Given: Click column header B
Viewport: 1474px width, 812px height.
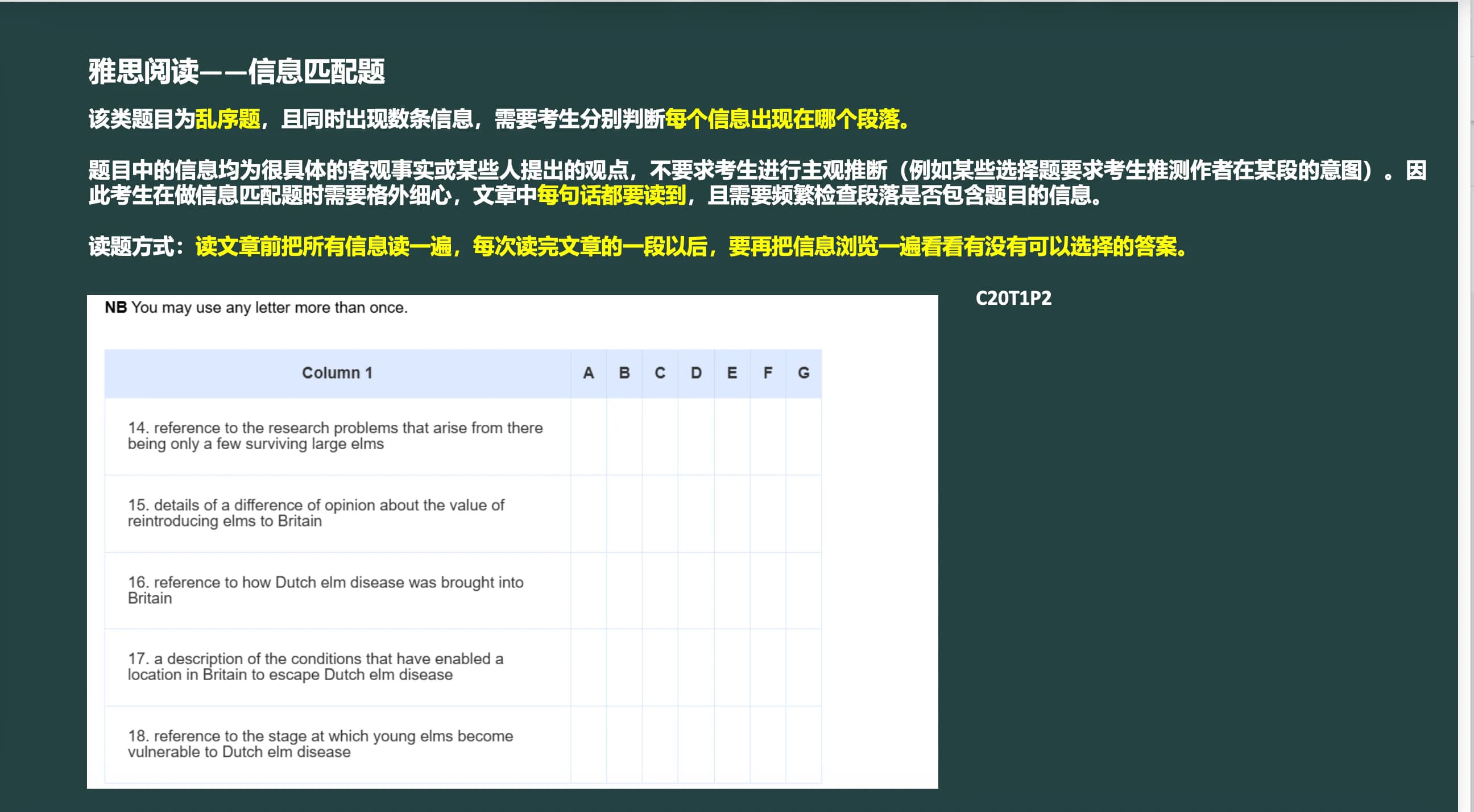Looking at the screenshot, I should coord(624,373).
